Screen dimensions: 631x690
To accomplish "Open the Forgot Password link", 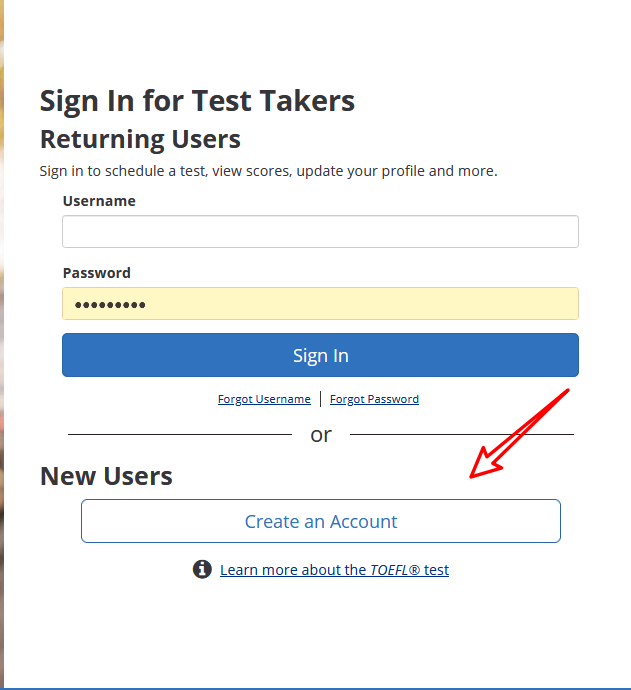I will pos(374,399).
